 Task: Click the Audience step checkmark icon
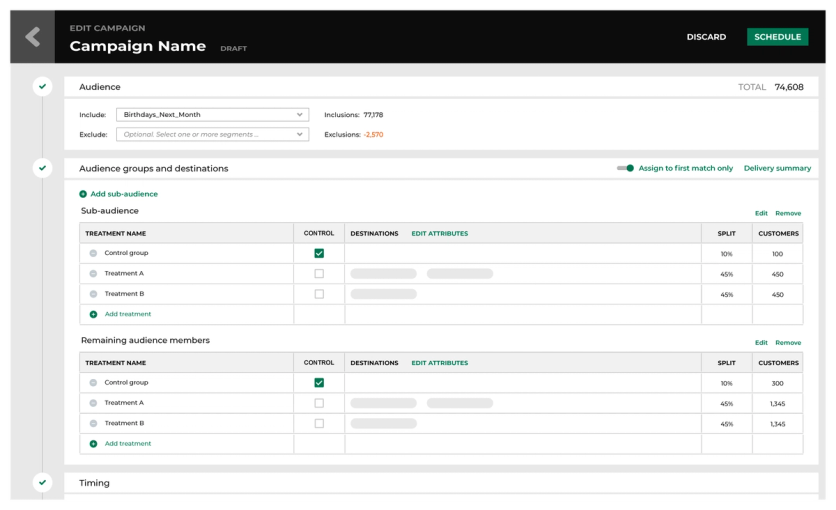pyautogui.click(x=42, y=86)
